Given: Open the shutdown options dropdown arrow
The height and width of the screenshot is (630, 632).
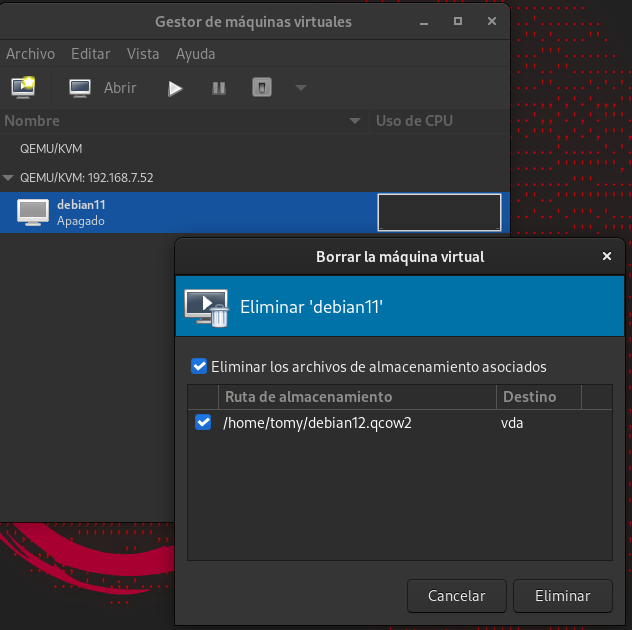Looking at the screenshot, I should 301,88.
